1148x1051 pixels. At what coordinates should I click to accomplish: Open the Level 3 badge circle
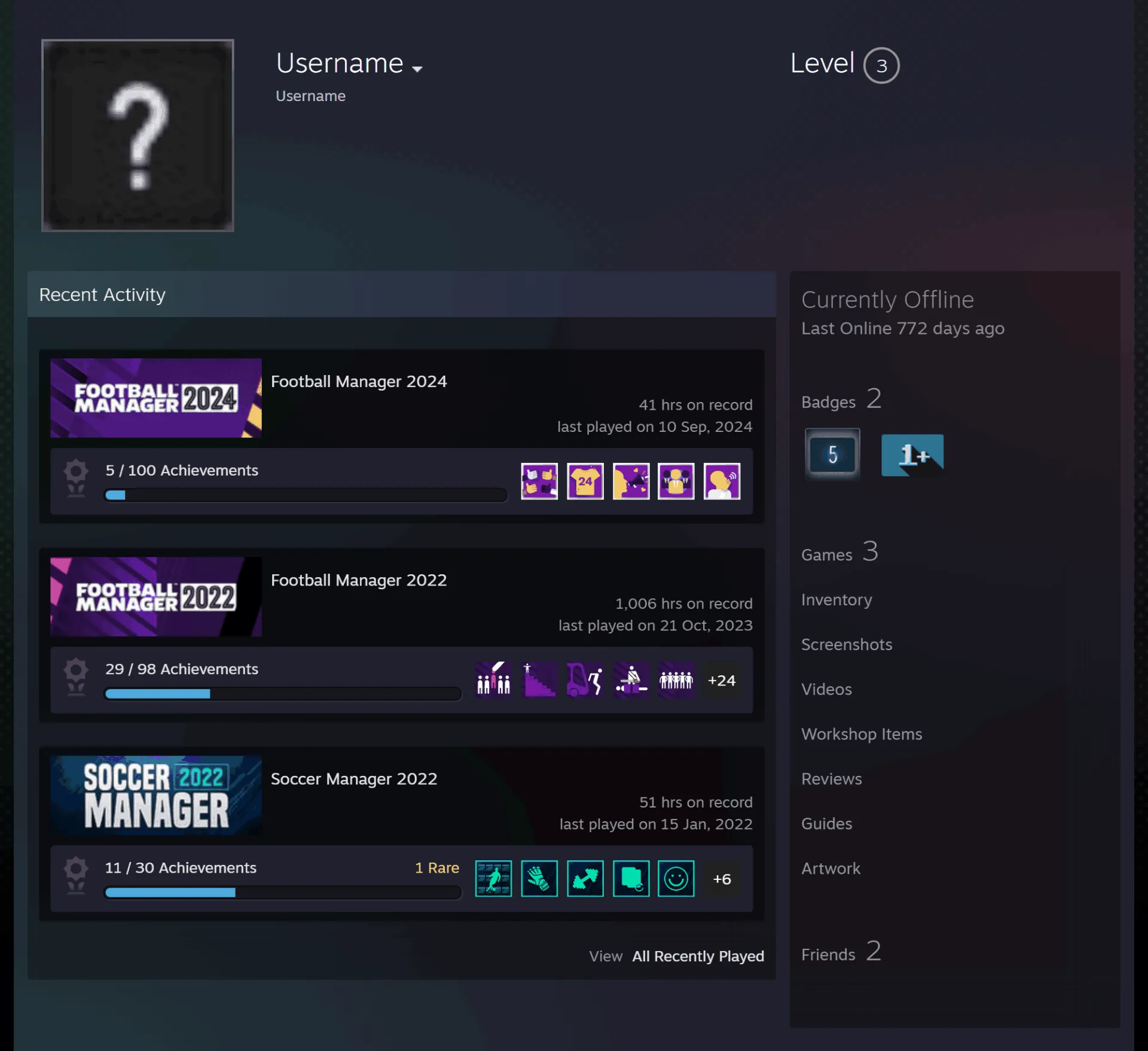coord(881,65)
